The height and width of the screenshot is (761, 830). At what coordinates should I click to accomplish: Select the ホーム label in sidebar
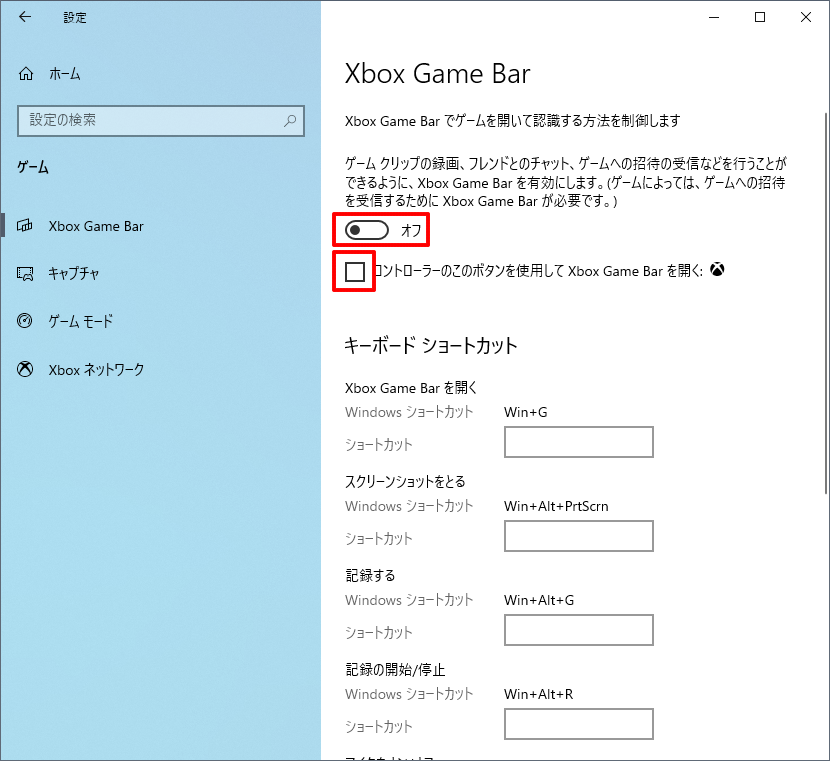pyautogui.click(x=65, y=74)
